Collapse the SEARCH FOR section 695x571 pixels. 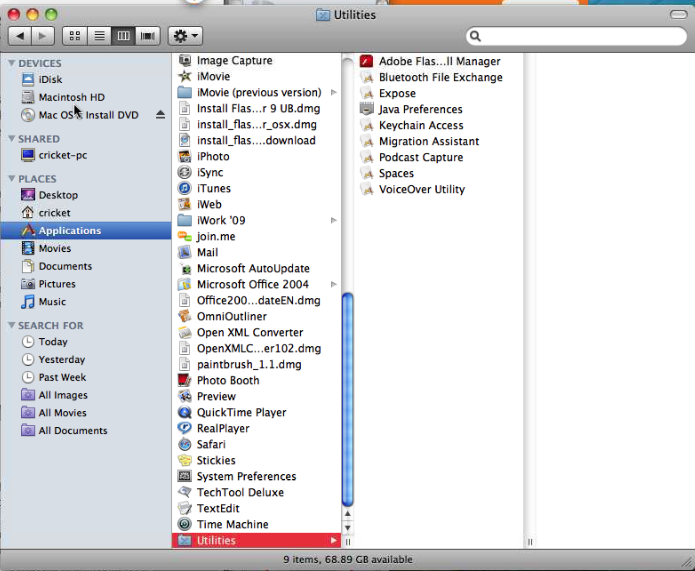click(12, 325)
